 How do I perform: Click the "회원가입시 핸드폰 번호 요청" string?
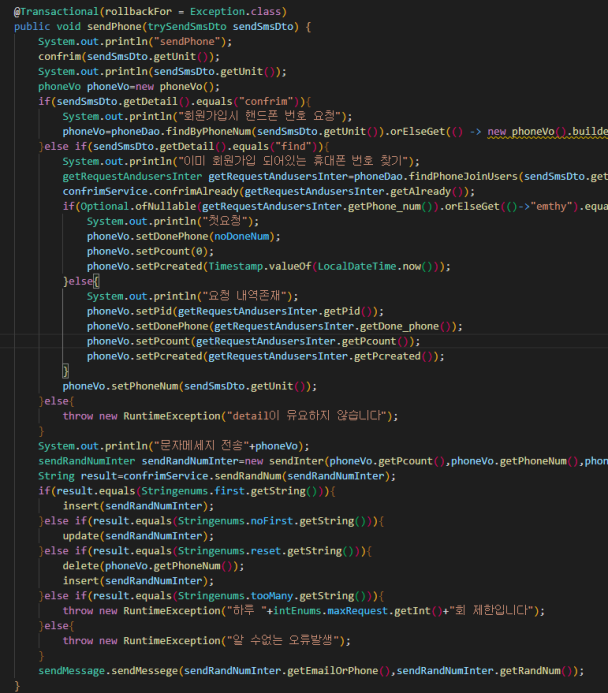coord(260,116)
